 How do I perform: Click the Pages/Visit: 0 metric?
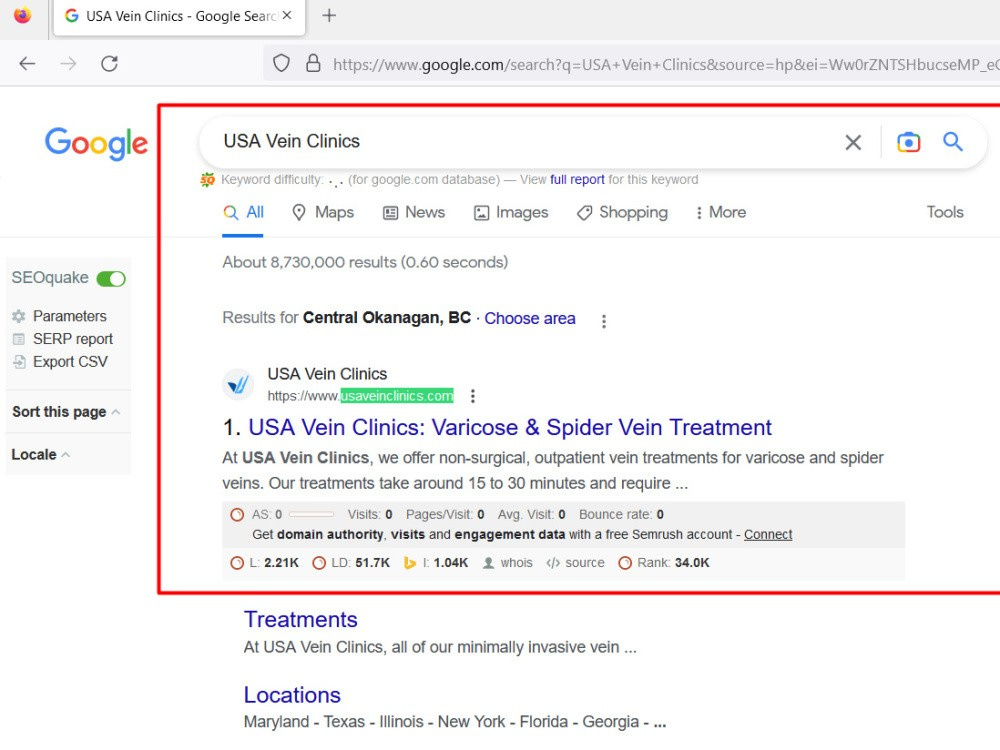445,515
